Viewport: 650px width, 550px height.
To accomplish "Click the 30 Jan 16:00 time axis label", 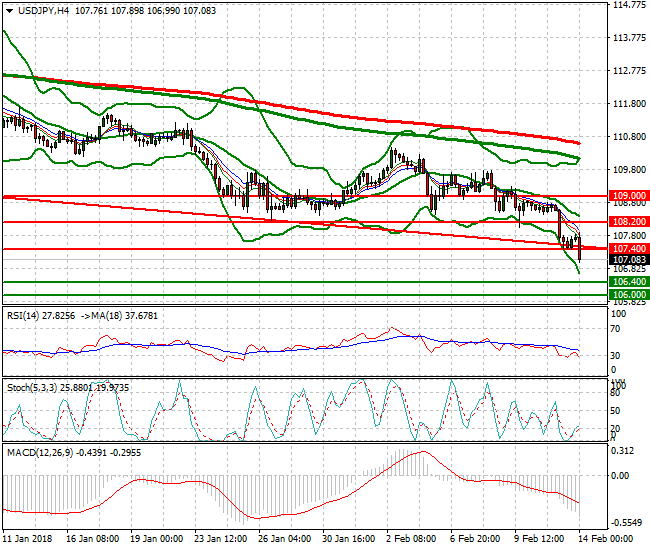I will (x=349, y=539).
